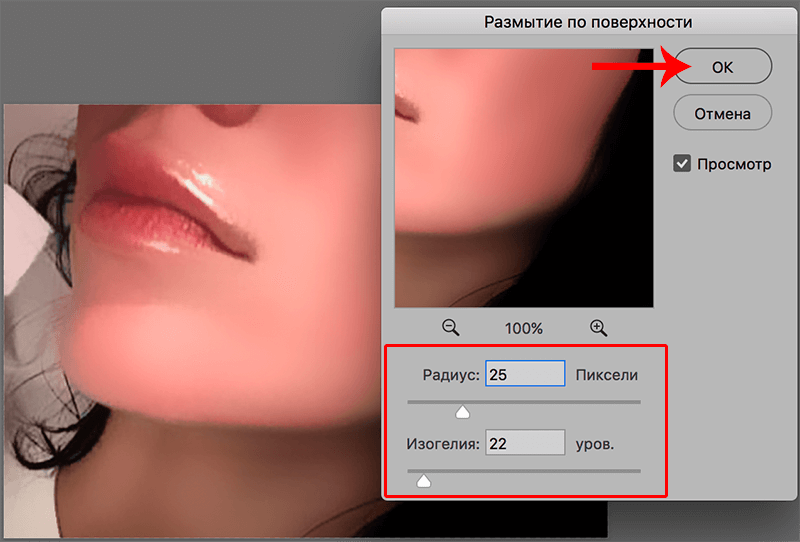The width and height of the screenshot is (800, 542).
Task: Click the Радиус value field
Action: pos(525,374)
